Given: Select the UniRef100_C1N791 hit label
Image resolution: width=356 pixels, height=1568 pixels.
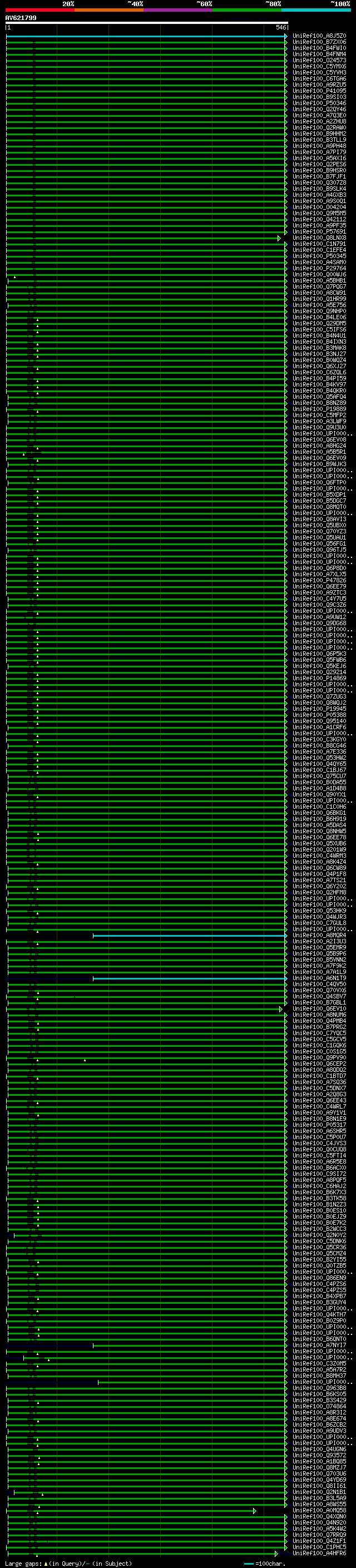Looking at the screenshot, I should tap(319, 244).
